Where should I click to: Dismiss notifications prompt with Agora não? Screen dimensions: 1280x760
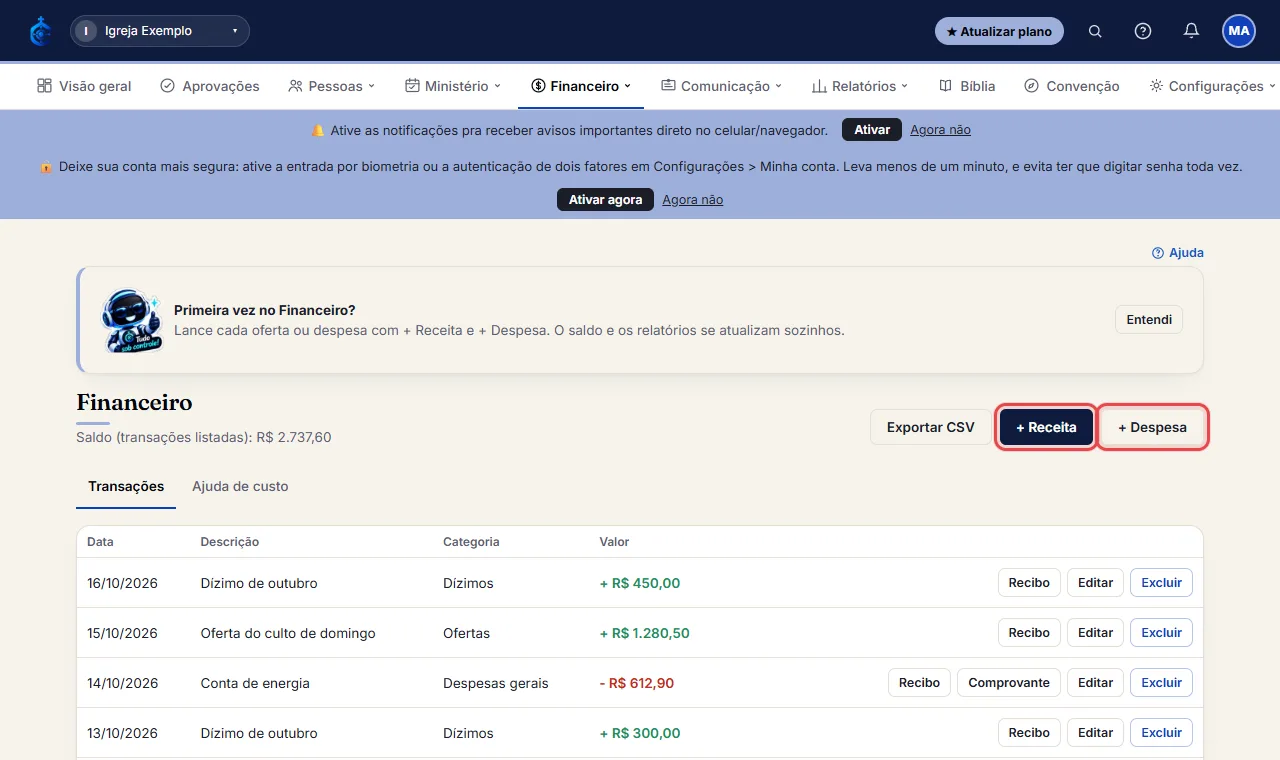(x=940, y=130)
